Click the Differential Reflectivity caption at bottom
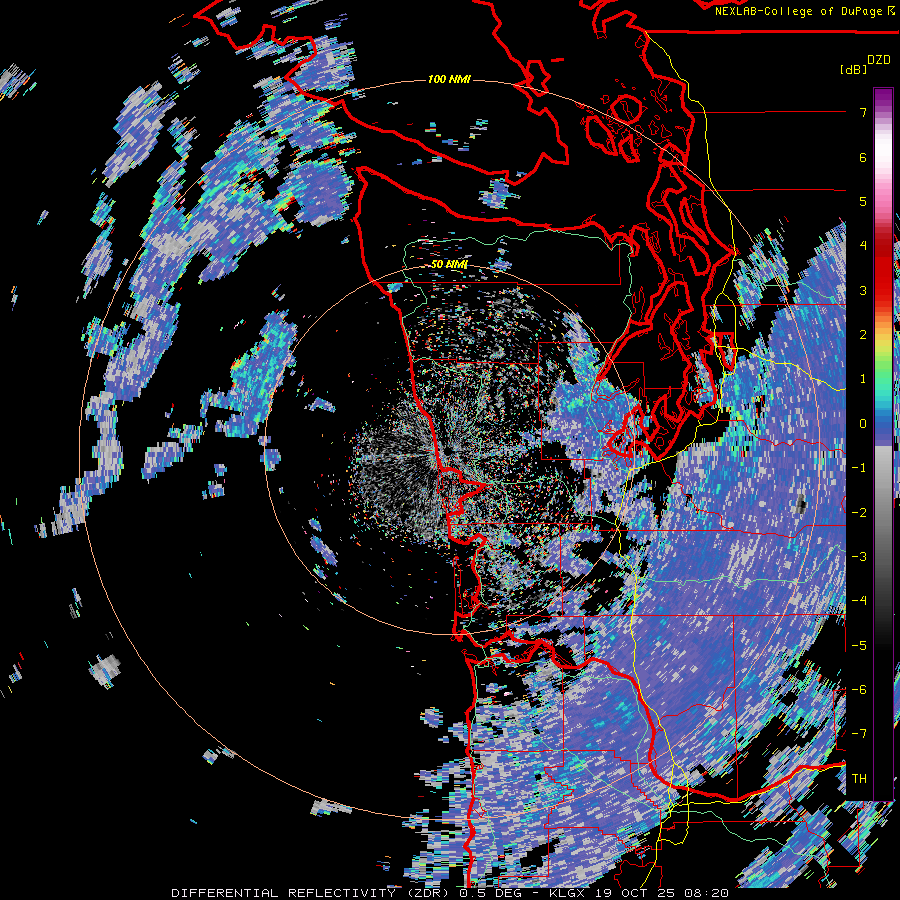This screenshot has width=900, height=900. 450,893
